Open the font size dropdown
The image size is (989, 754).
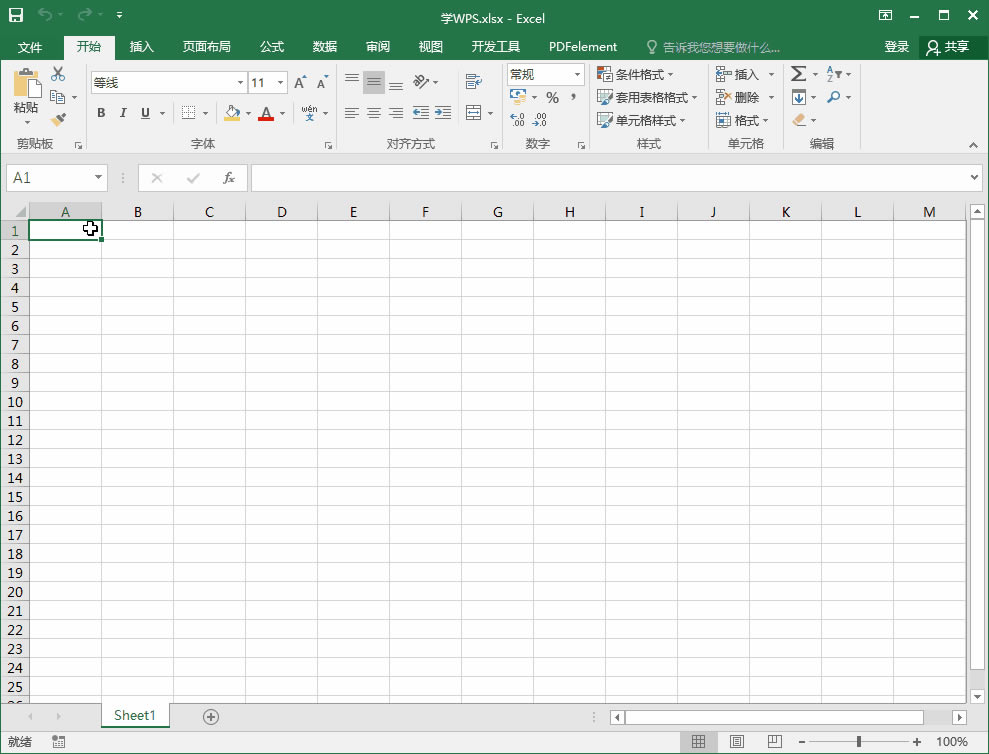tap(281, 82)
